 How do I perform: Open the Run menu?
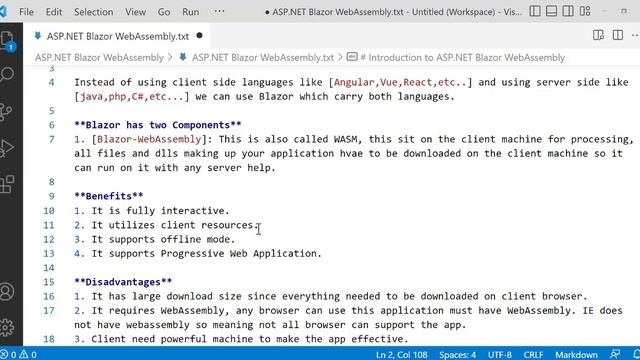coord(191,12)
